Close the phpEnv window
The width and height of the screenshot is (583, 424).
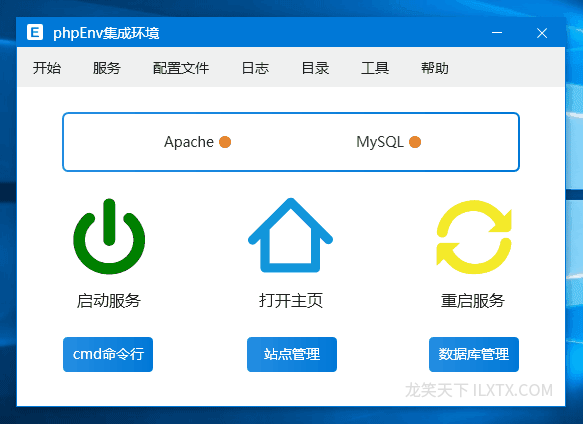coord(542,33)
